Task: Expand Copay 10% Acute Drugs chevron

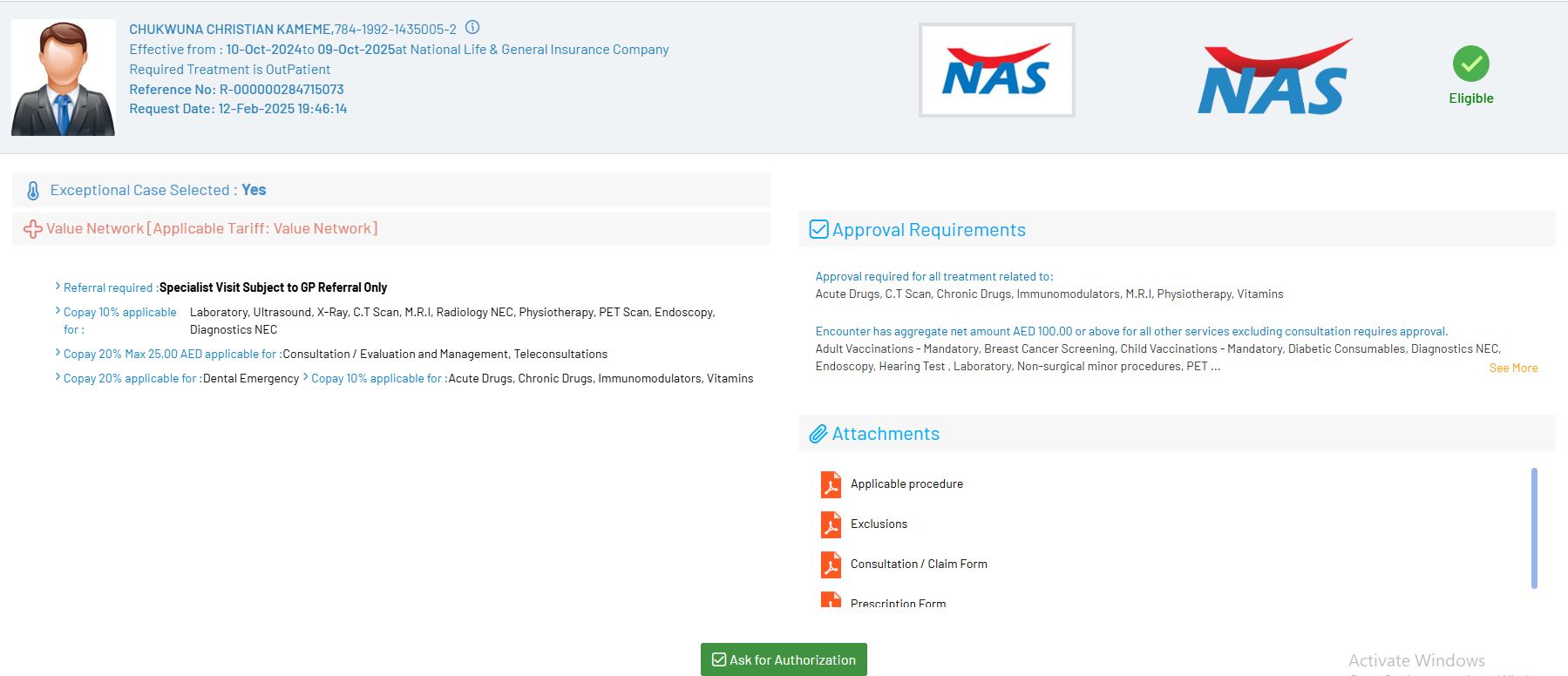Action: tap(305, 376)
